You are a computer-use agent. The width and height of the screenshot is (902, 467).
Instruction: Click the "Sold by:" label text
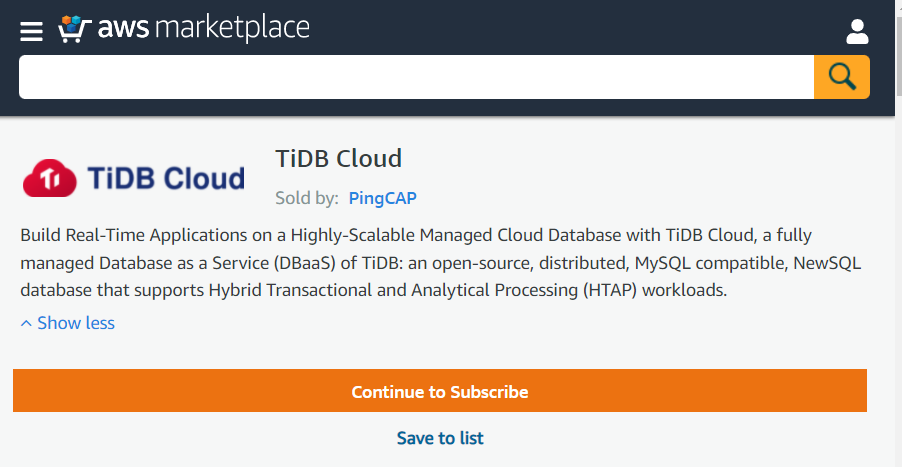[x=307, y=198]
